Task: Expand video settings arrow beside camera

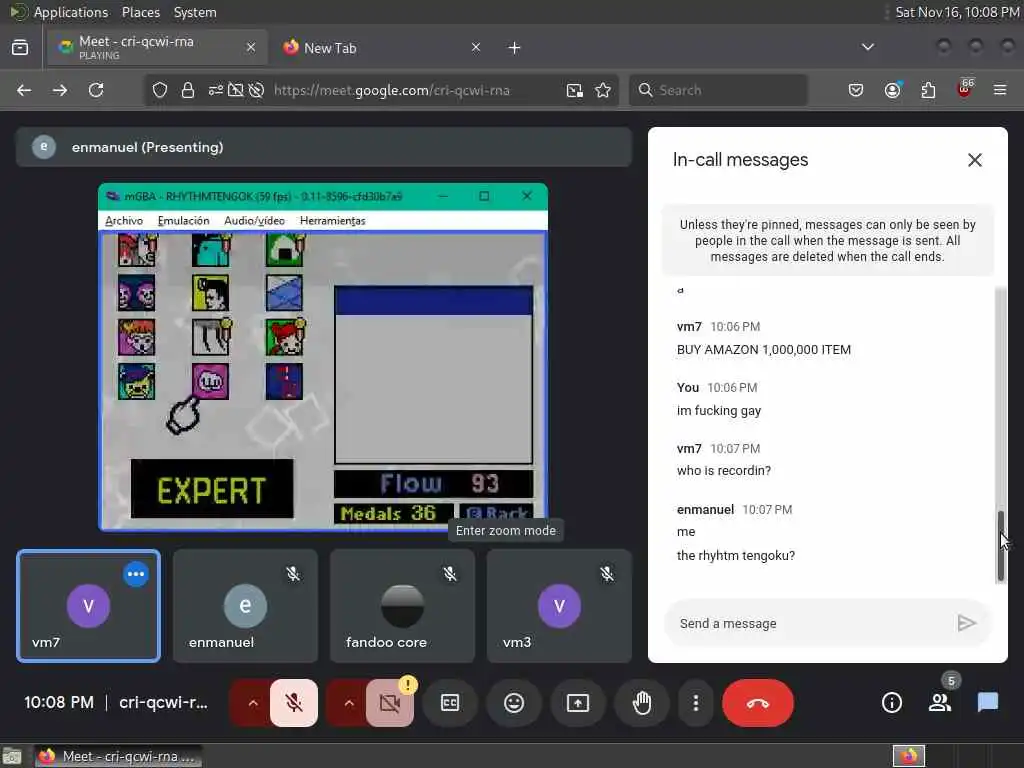Action: click(x=349, y=703)
